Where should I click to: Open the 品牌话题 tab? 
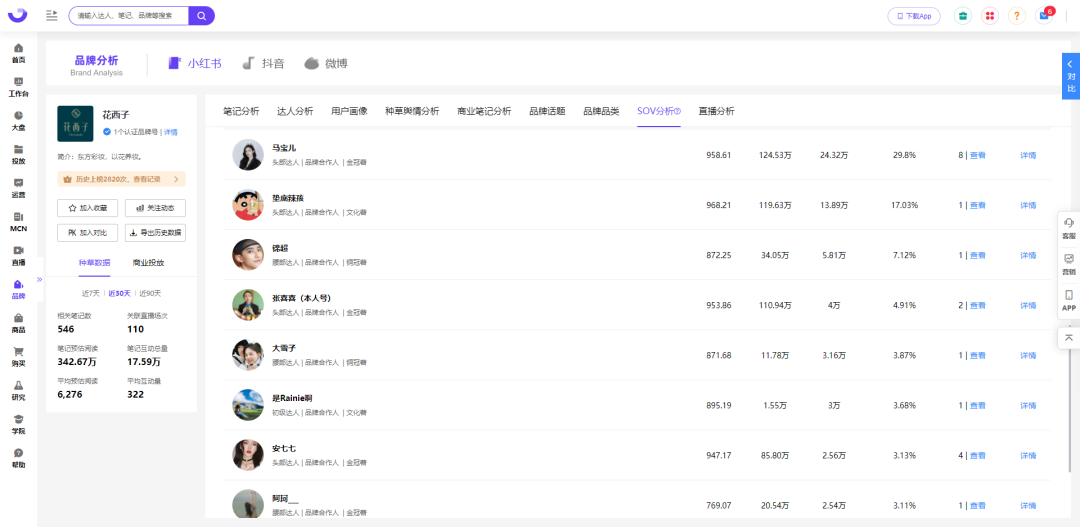[x=547, y=111]
